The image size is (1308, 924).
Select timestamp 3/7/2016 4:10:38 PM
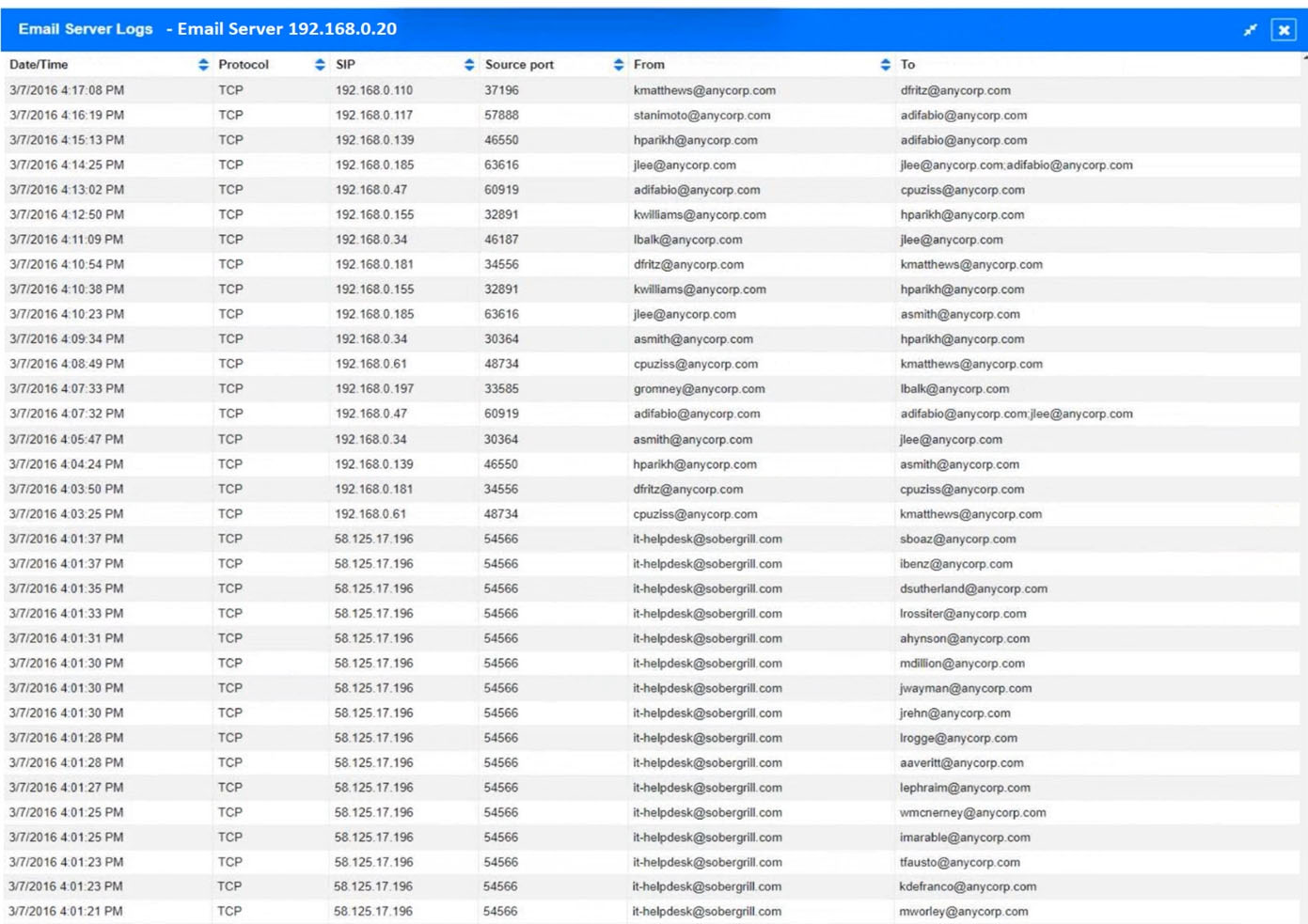tap(67, 290)
